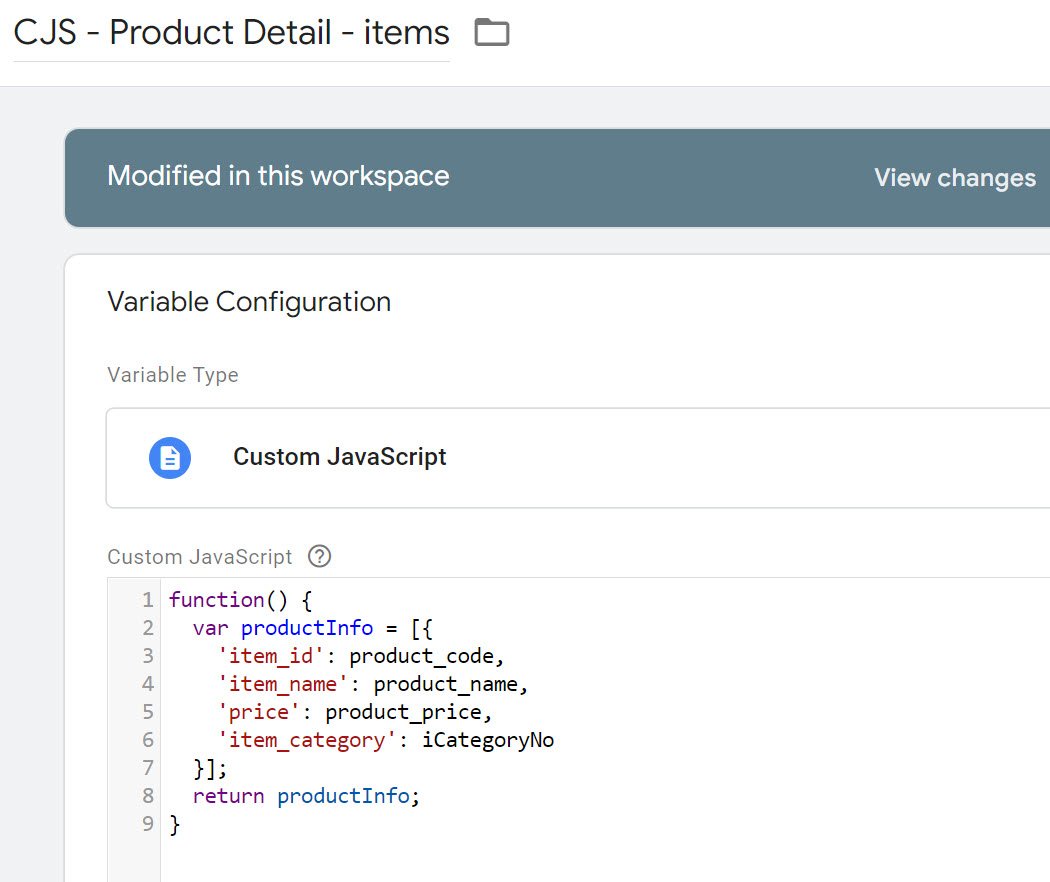The width and height of the screenshot is (1050, 882).
Task: Click the 'price' code line
Action: [356, 712]
